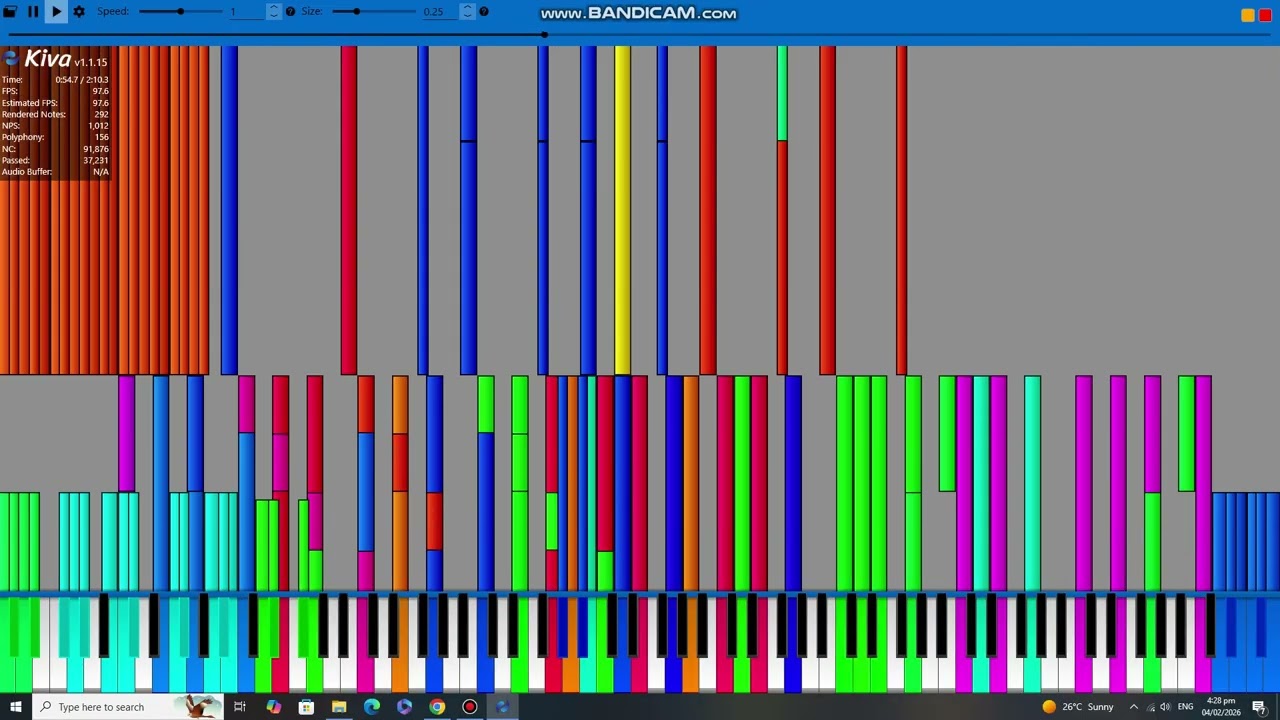Open a MIDI file with the folder icon

pos(10,11)
